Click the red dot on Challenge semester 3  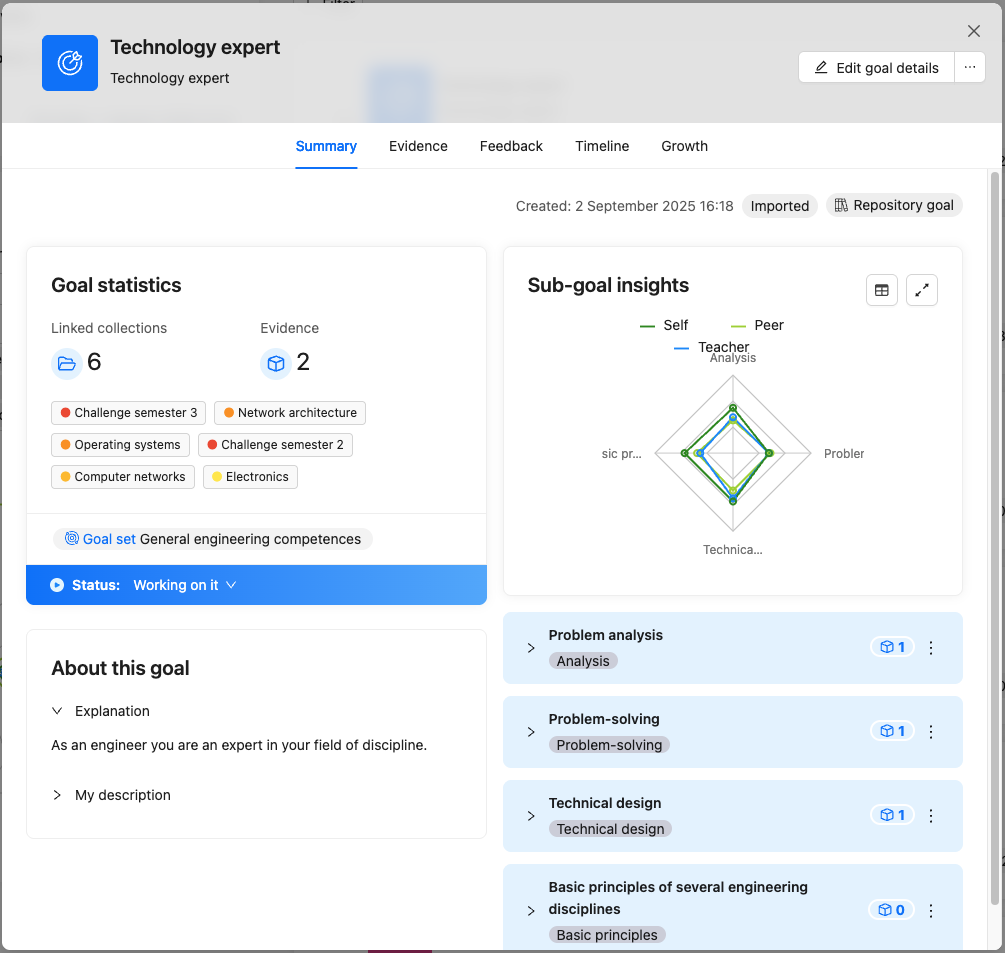65,413
